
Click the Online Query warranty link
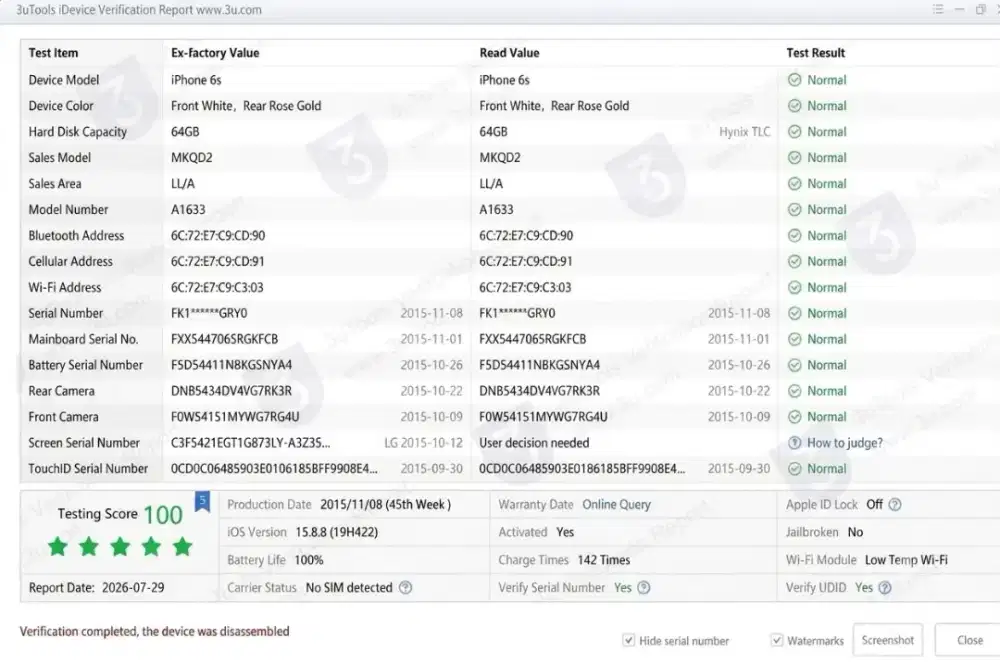click(616, 505)
